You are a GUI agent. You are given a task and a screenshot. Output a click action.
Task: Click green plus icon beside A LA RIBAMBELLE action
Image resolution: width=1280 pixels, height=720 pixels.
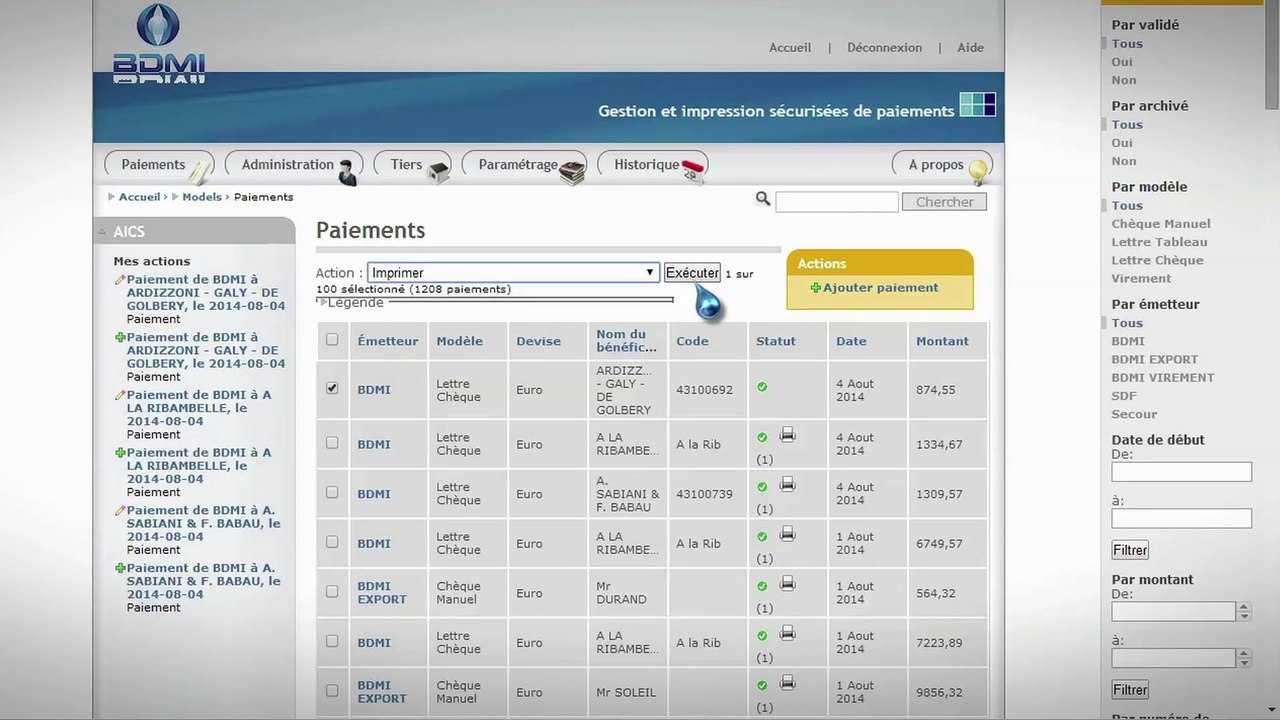pyautogui.click(x=120, y=453)
